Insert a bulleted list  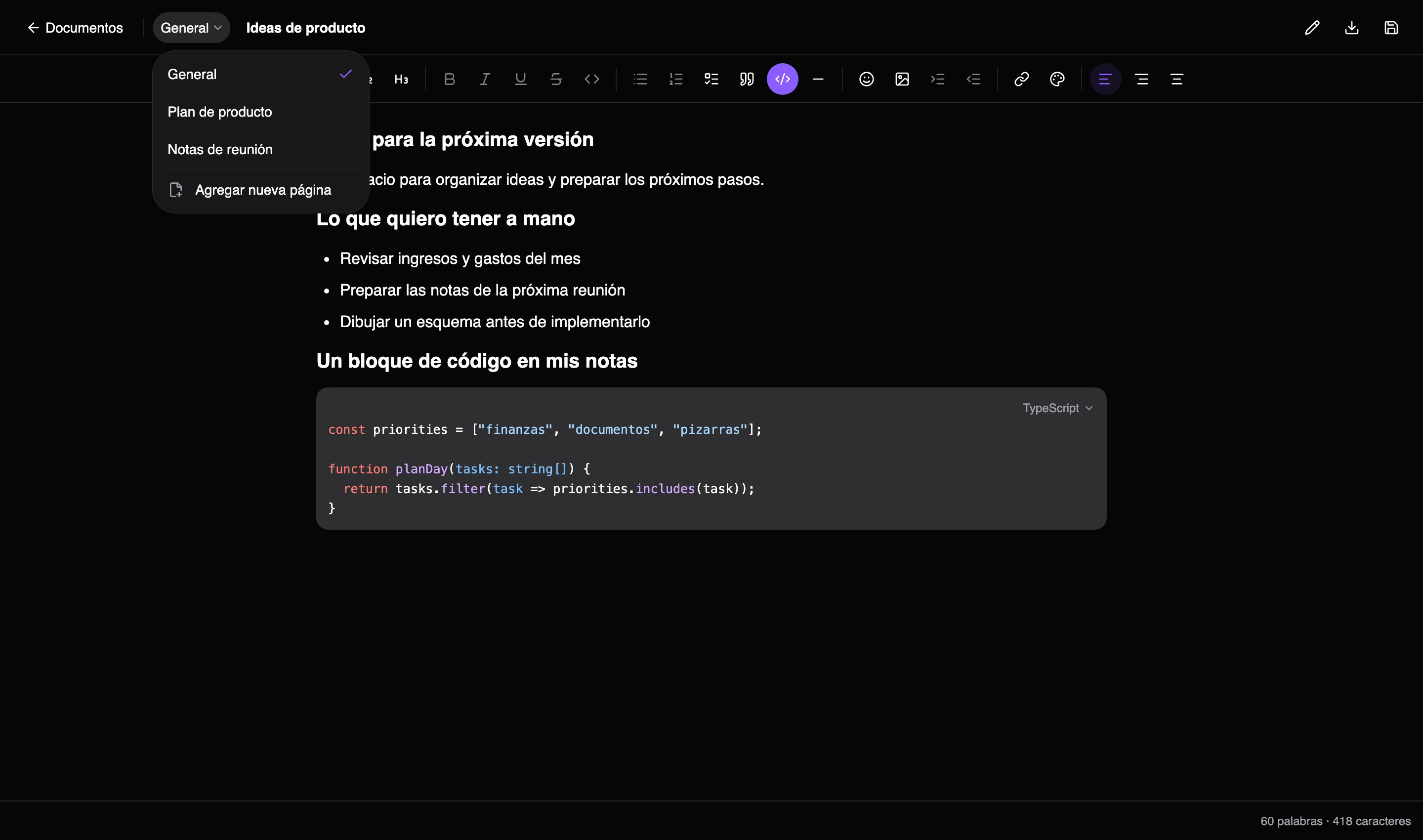pyautogui.click(x=640, y=79)
